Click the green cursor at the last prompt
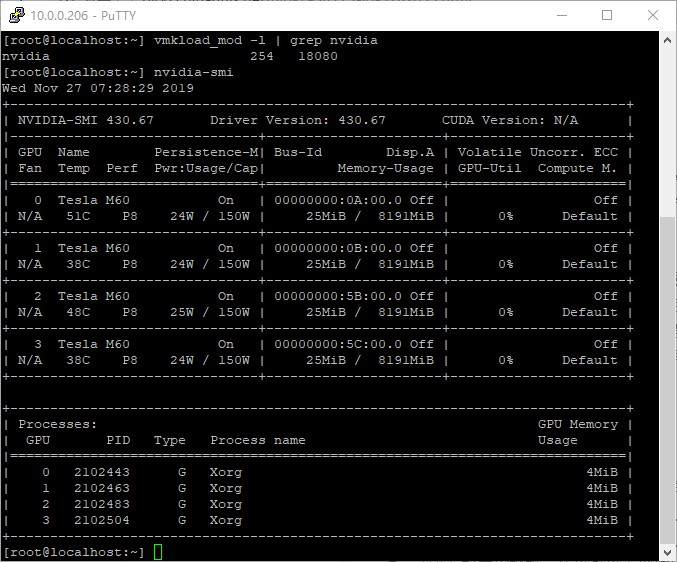Screen dimensions: 677x562 [x=158, y=552]
